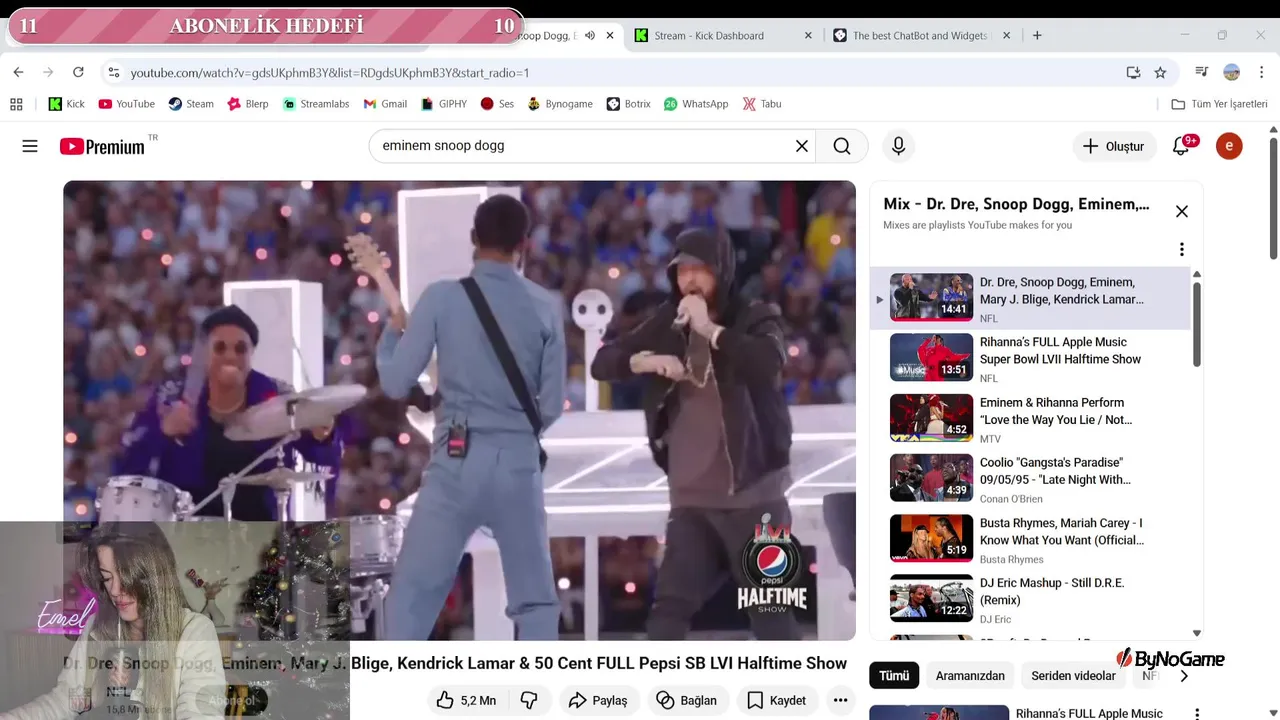Dislike the video
1280x720 pixels.
point(530,700)
